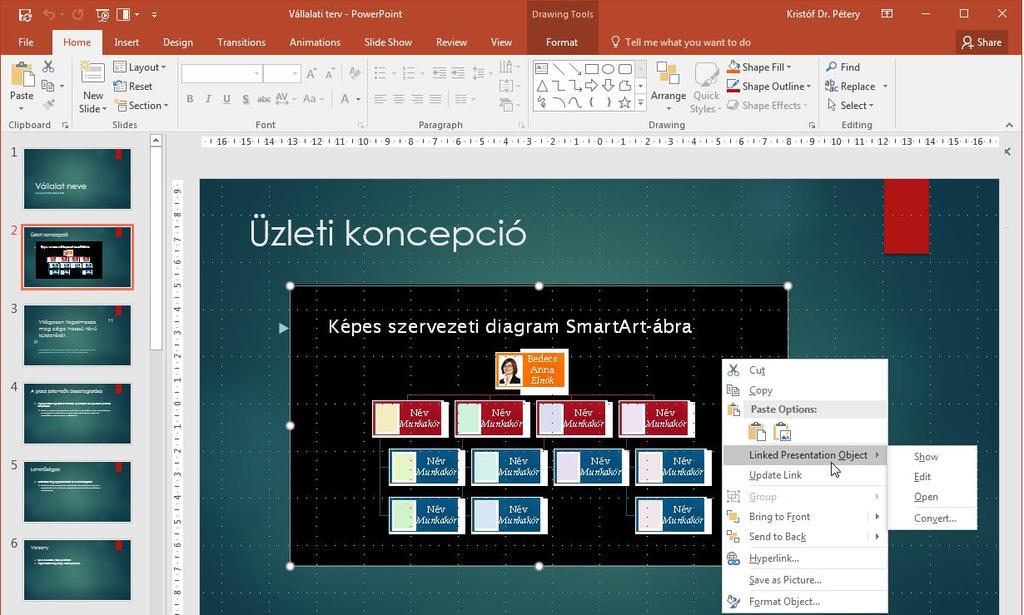Open the Layout dropdown
This screenshot has height=615, width=1024.
point(140,67)
